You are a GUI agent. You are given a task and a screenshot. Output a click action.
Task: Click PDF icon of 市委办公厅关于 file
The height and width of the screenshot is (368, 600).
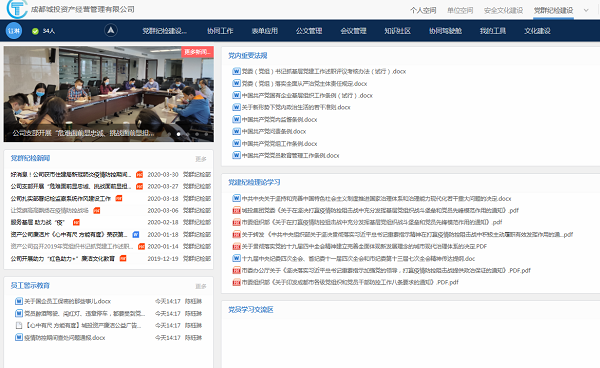coord(236,270)
